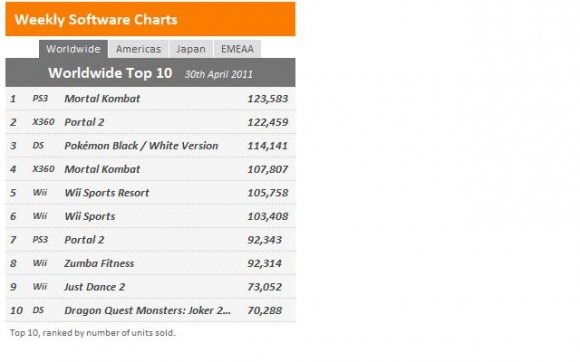Switch to the Worldwide tab
580x362 pixels.
point(73,49)
